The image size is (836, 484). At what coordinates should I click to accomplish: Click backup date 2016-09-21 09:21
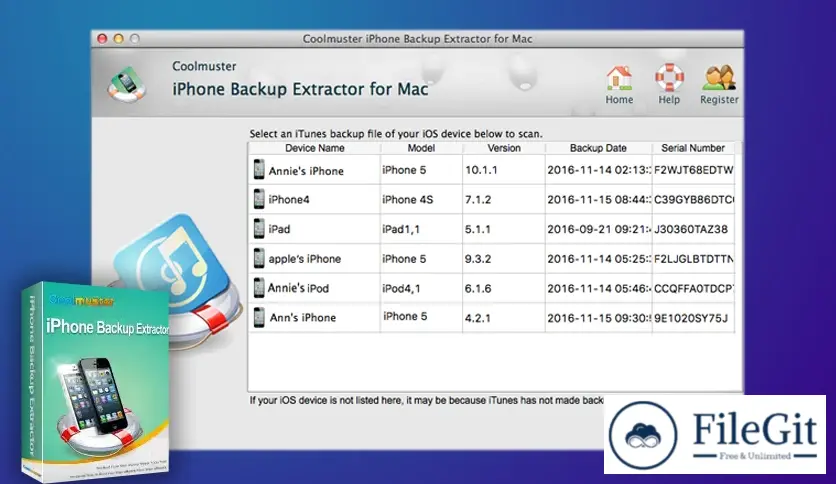click(599, 229)
